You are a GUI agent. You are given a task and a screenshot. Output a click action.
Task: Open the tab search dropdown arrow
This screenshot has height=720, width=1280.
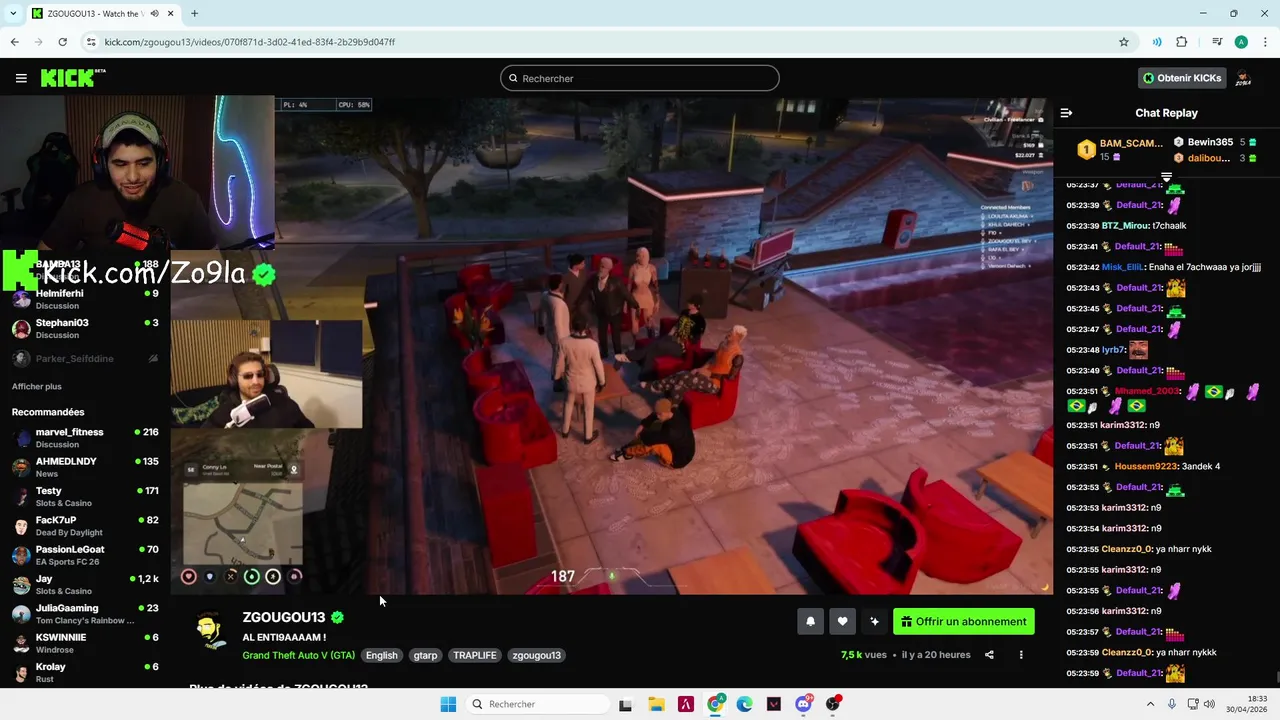pyautogui.click(x=11, y=13)
